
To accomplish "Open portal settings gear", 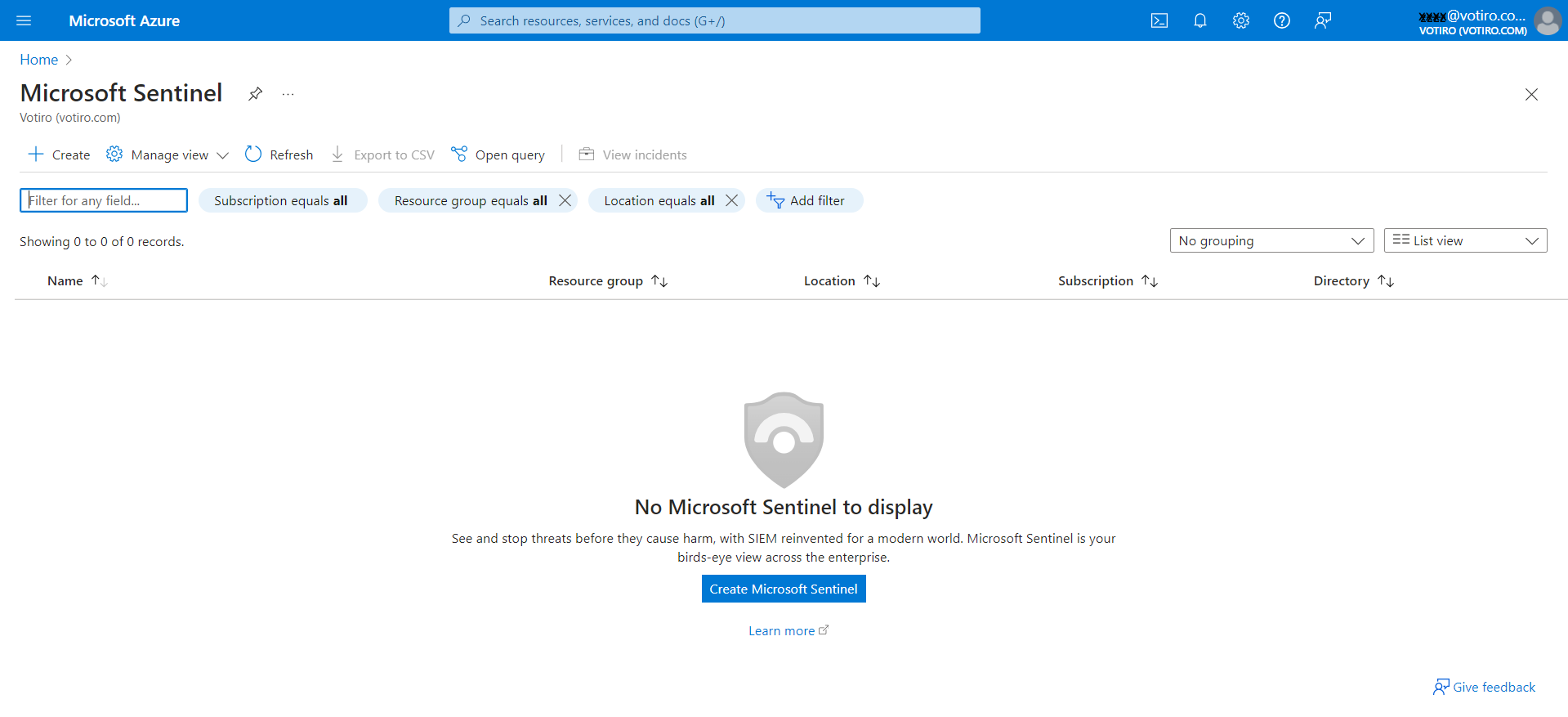I will (x=1240, y=20).
